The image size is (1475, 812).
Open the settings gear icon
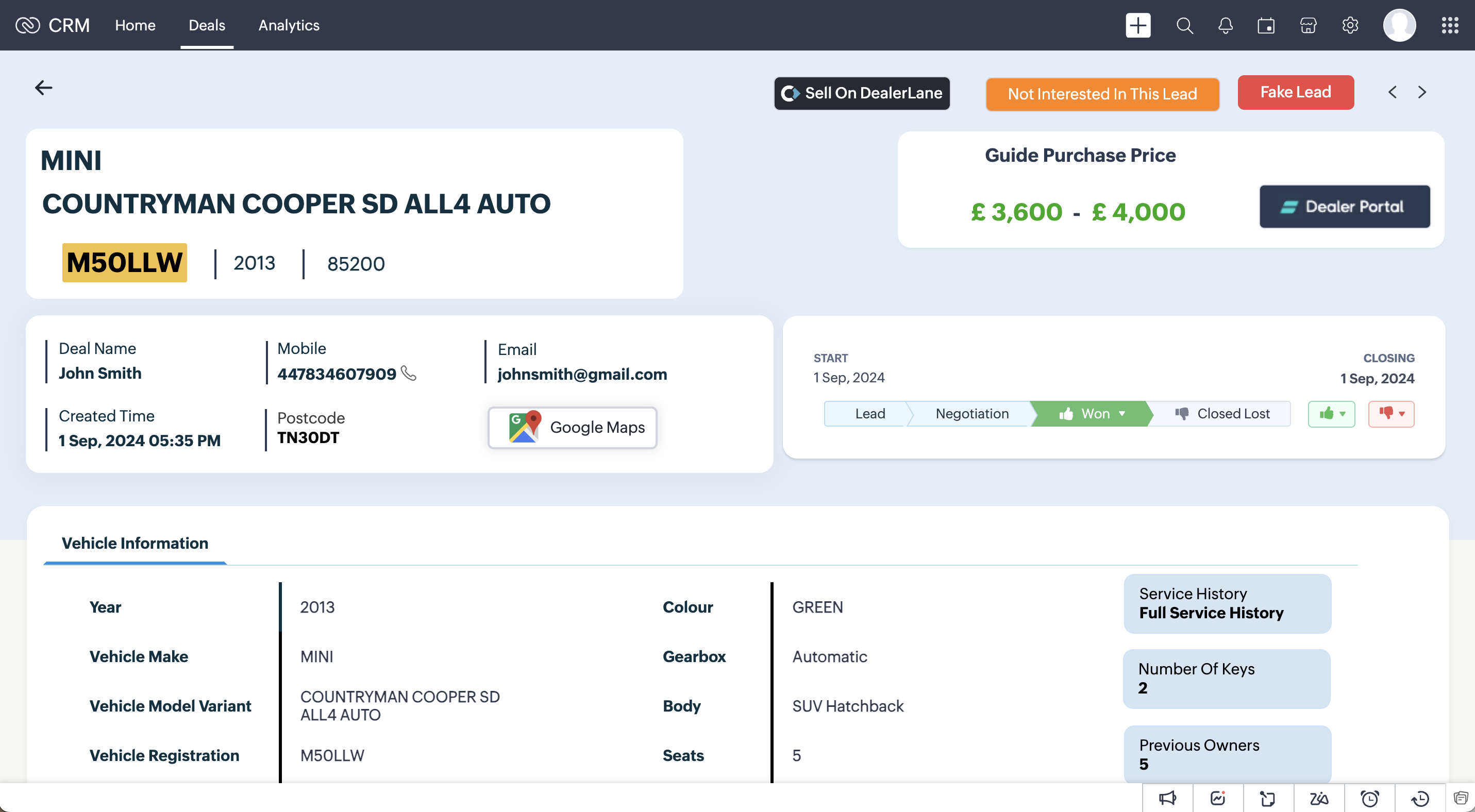coord(1350,25)
